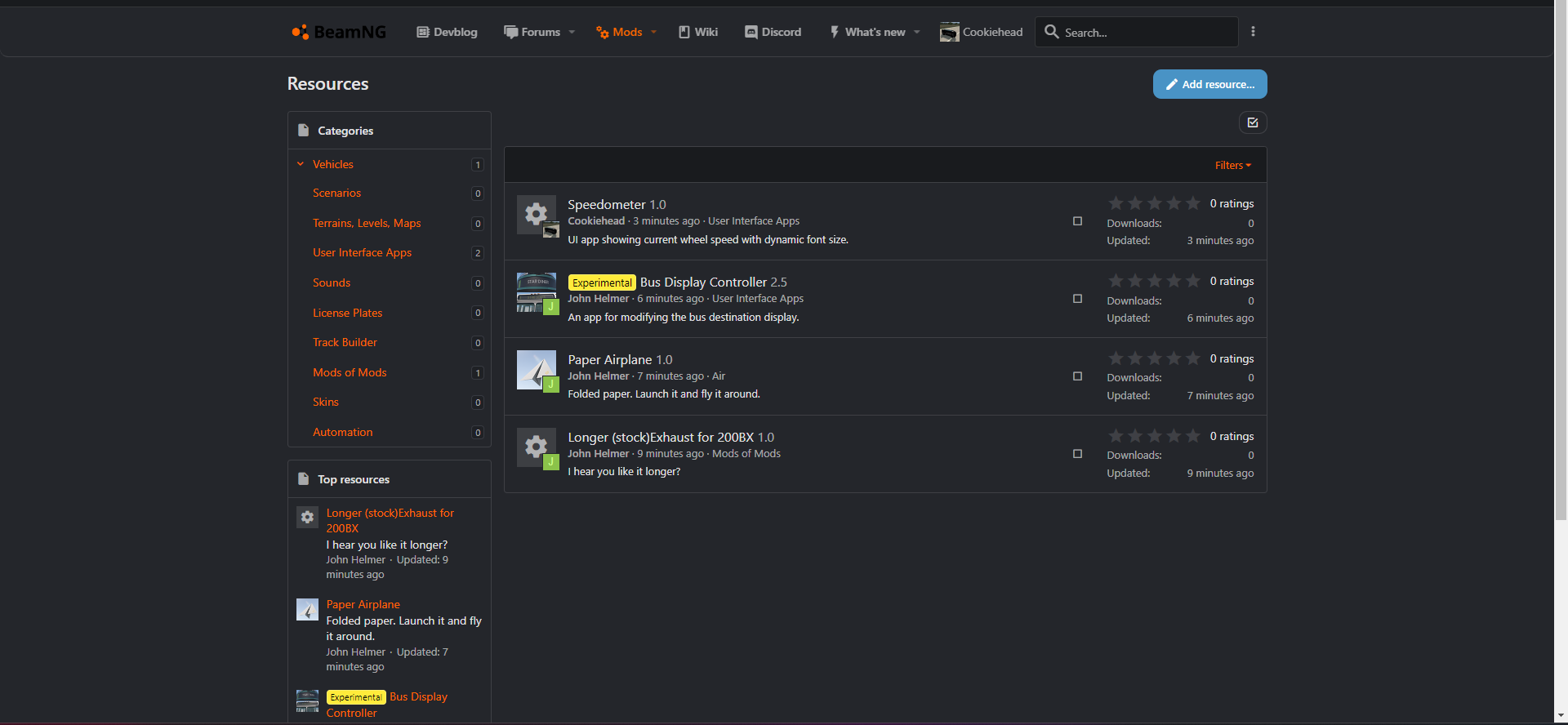This screenshot has height=725, width=1568.
Task: Click the BeamNG logo
Action: [x=339, y=32]
